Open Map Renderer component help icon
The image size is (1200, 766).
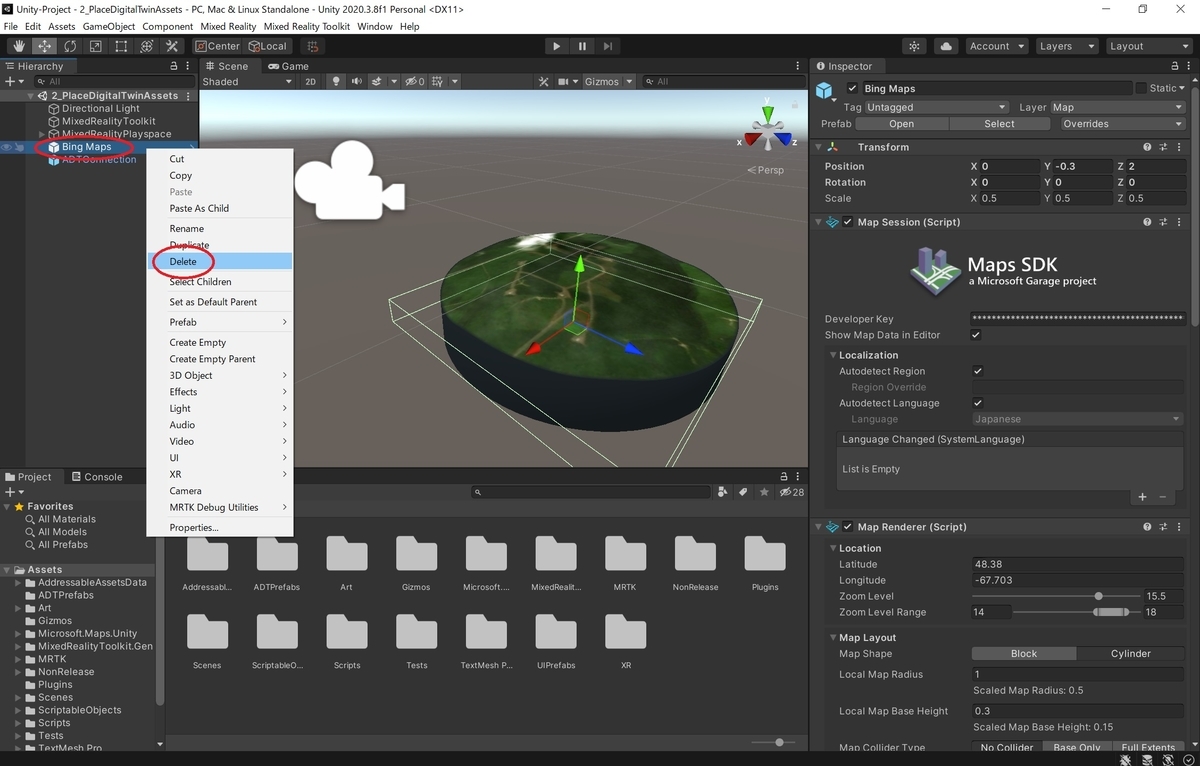coord(1148,527)
